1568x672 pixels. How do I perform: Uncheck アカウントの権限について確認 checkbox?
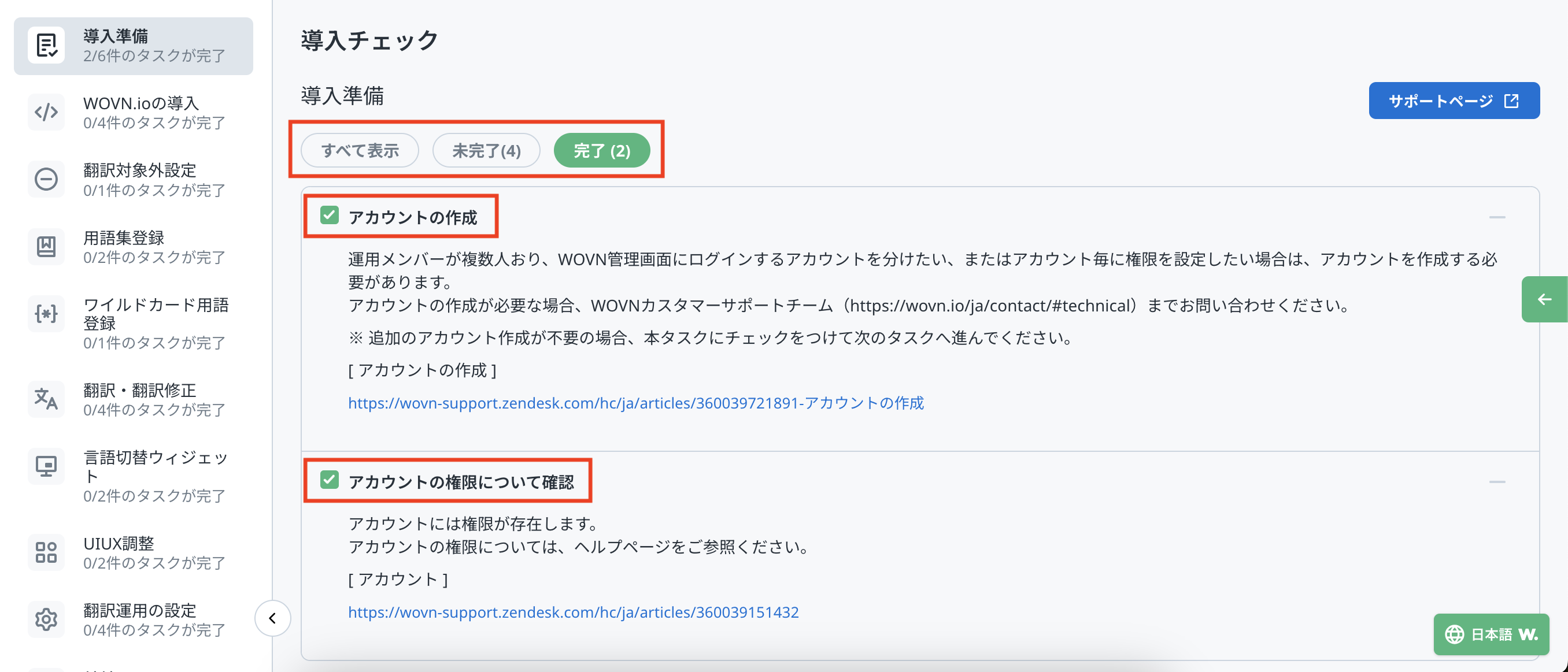point(330,480)
